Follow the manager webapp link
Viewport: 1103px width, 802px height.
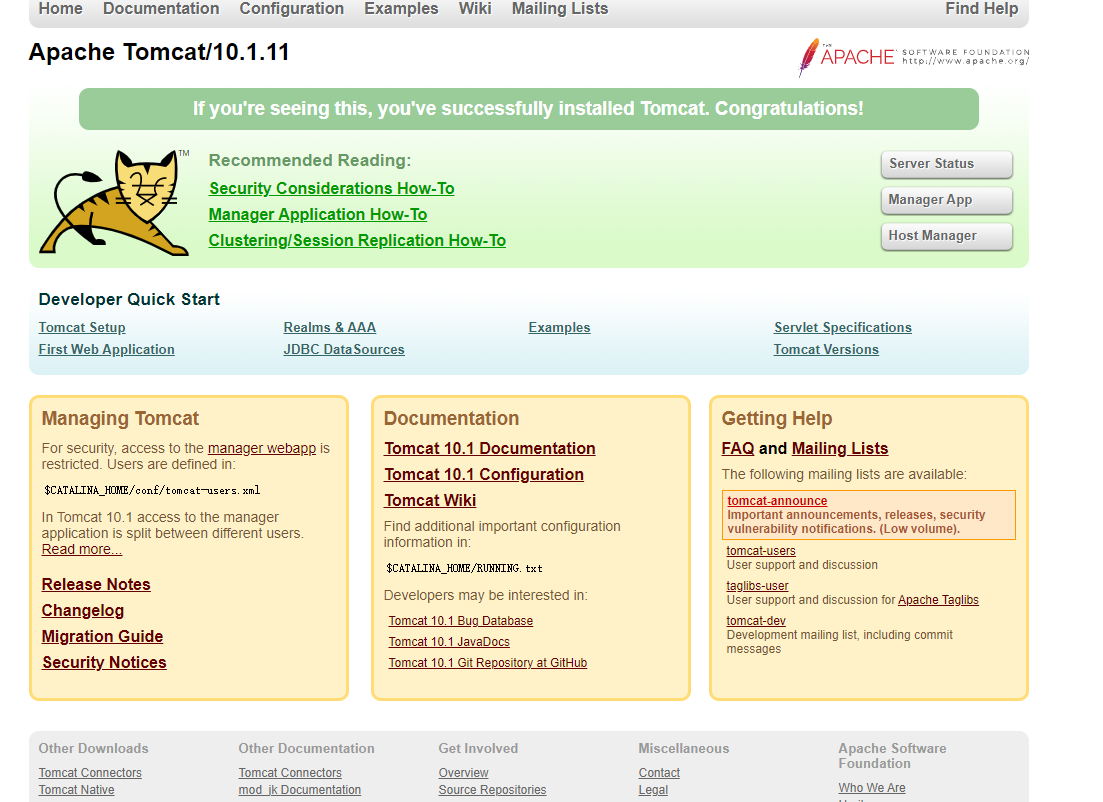(262, 448)
